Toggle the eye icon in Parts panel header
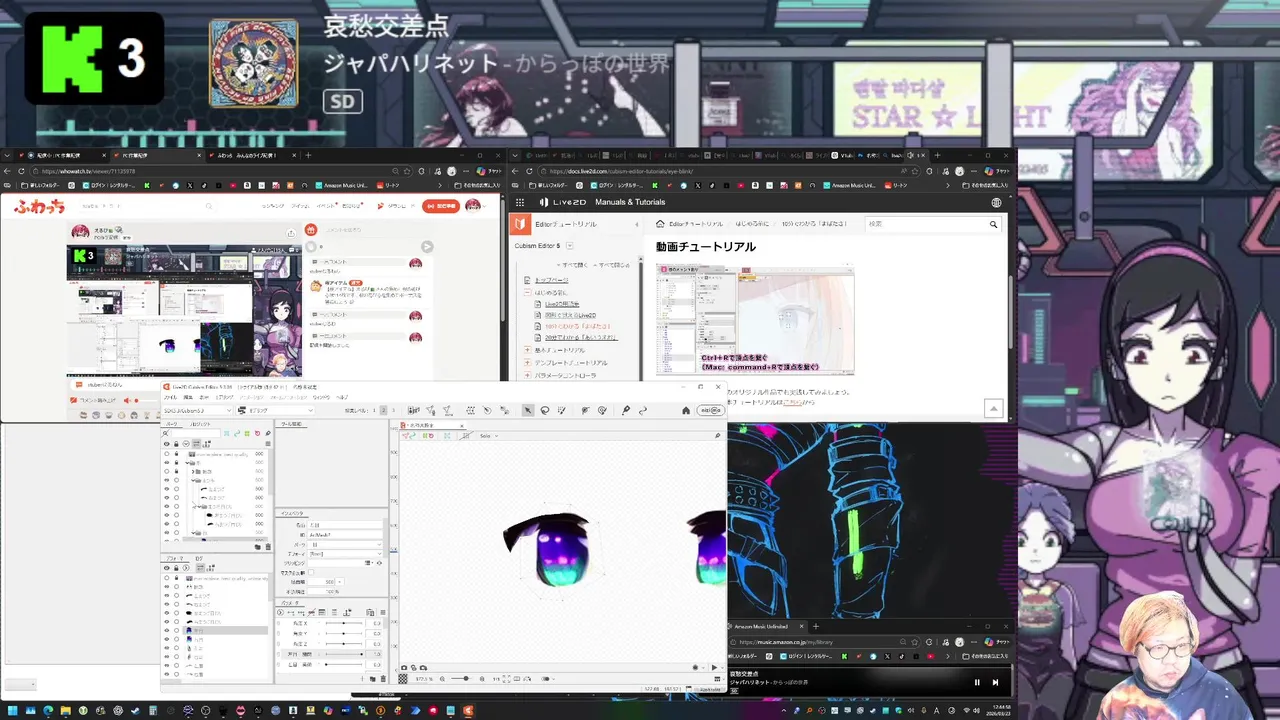 (x=166, y=444)
